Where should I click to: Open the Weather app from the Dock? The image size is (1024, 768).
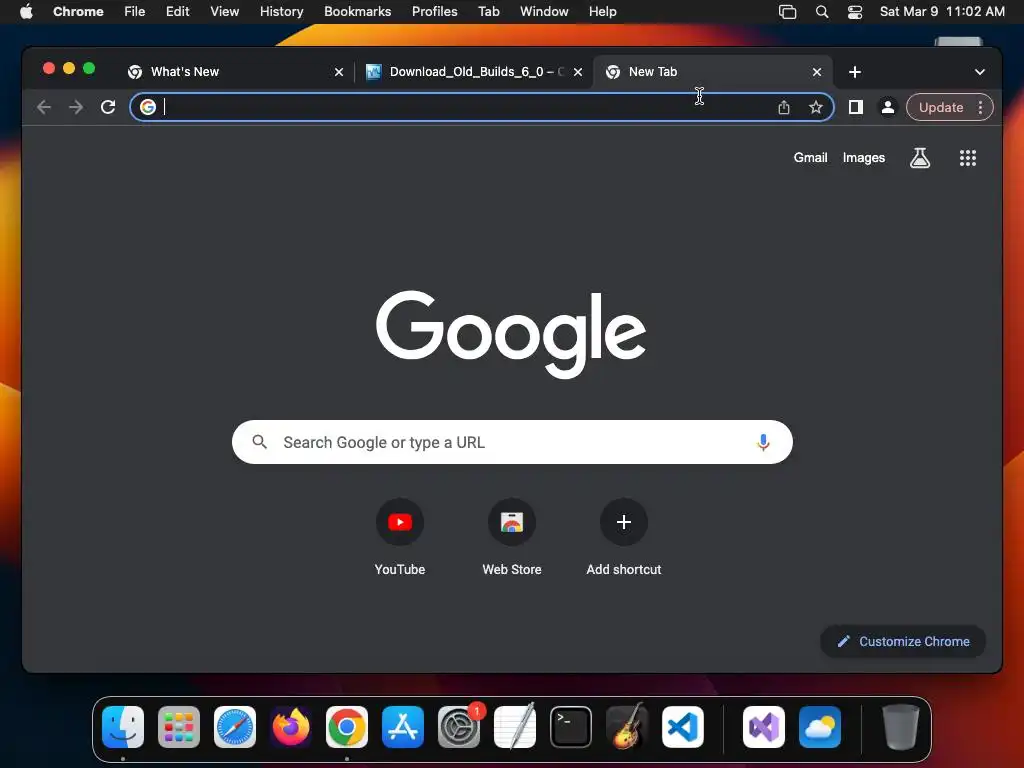coord(820,727)
